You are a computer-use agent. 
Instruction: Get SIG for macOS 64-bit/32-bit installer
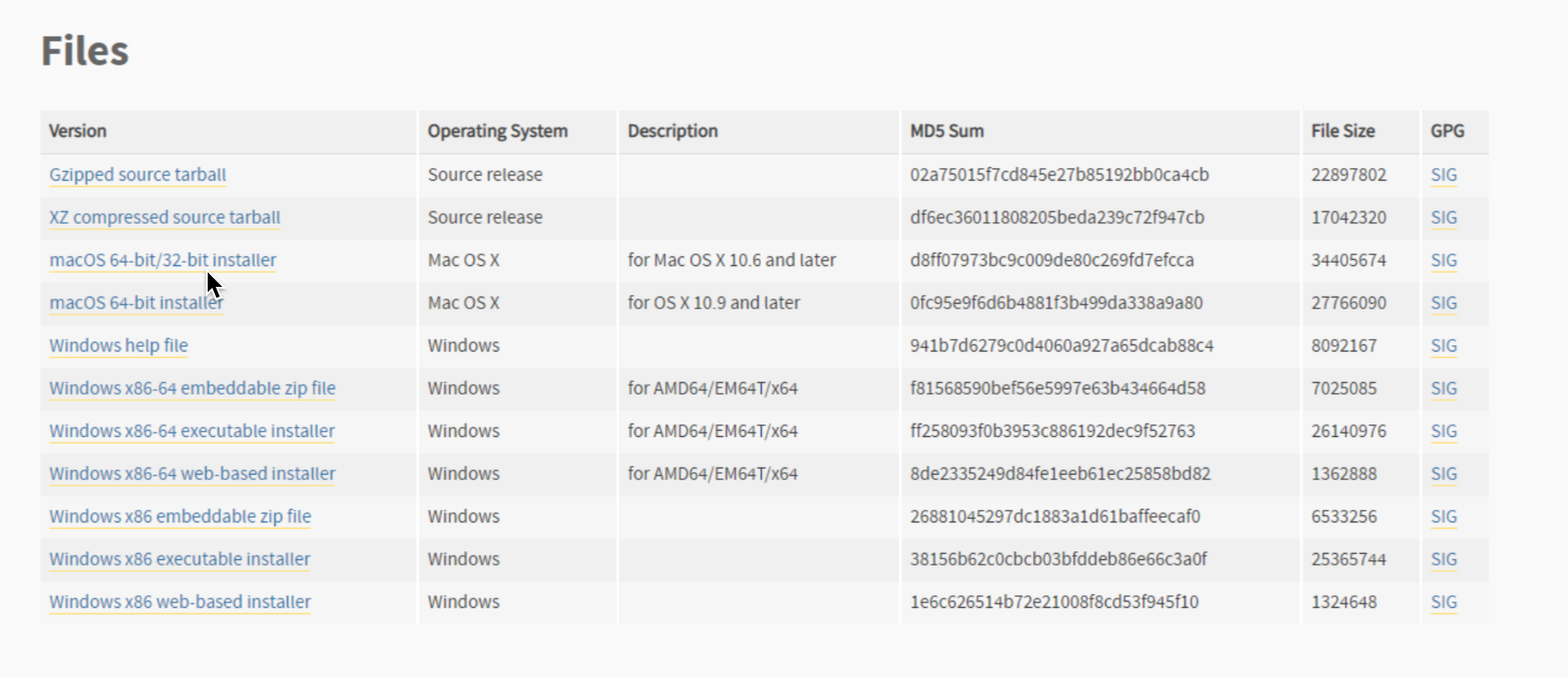click(1443, 260)
